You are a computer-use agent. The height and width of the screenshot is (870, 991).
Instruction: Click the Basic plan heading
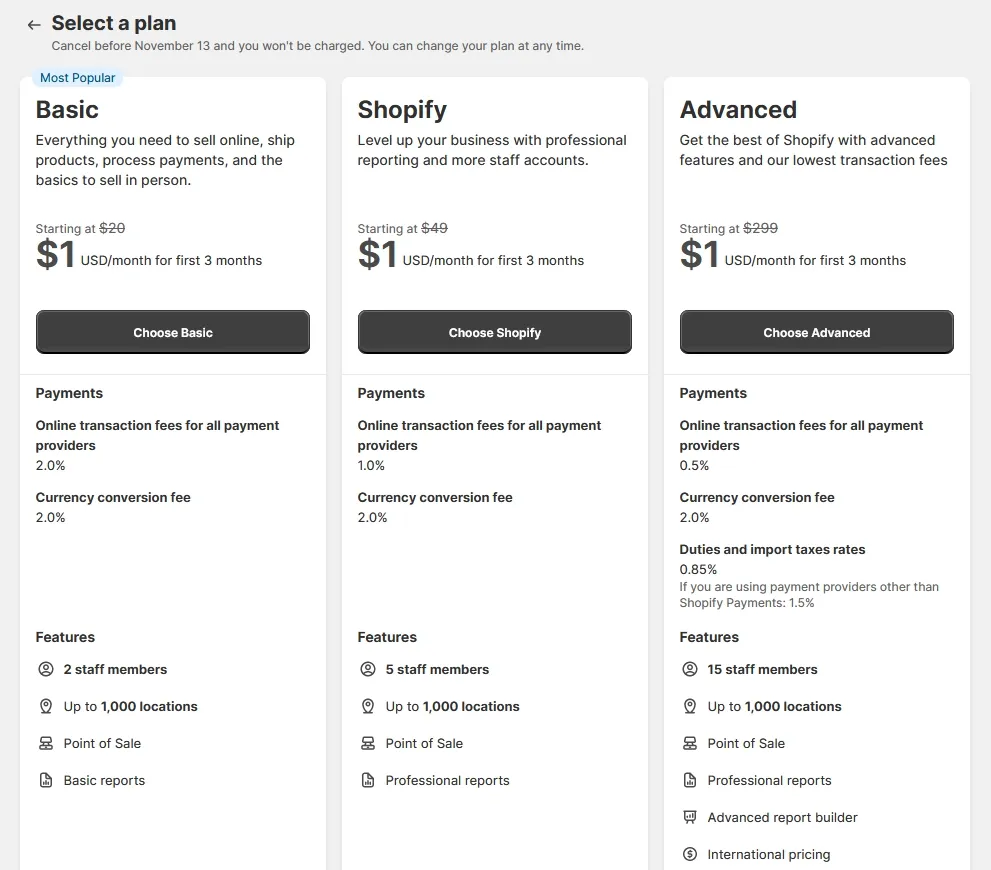(x=67, y=110)
